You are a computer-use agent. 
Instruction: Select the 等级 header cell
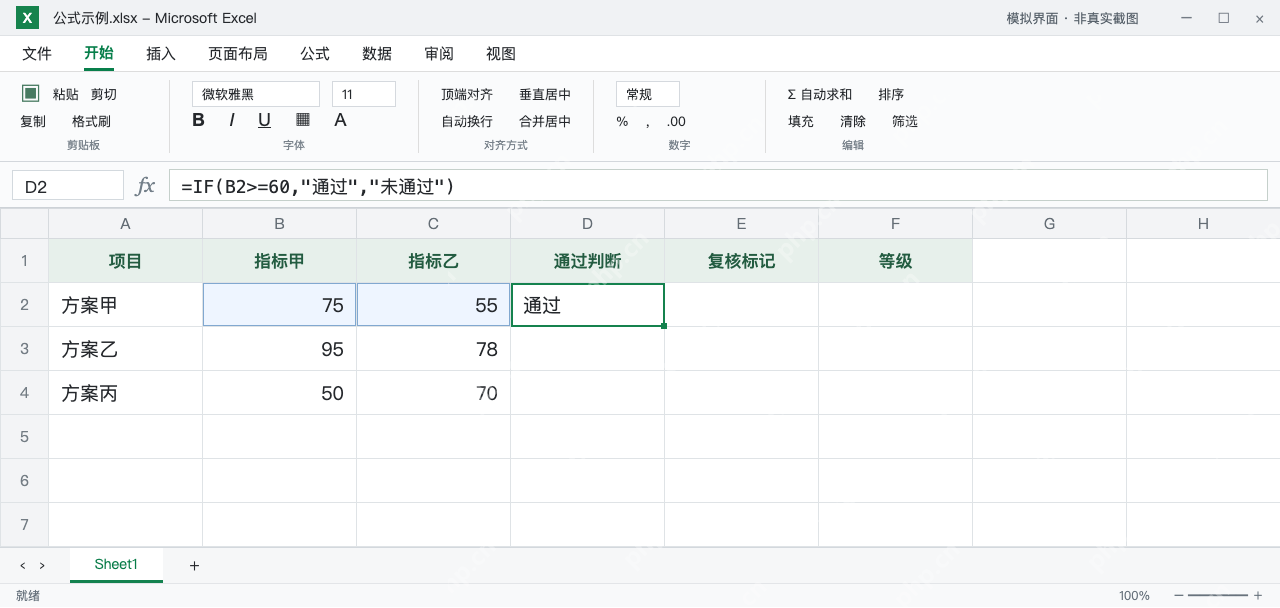896,261
